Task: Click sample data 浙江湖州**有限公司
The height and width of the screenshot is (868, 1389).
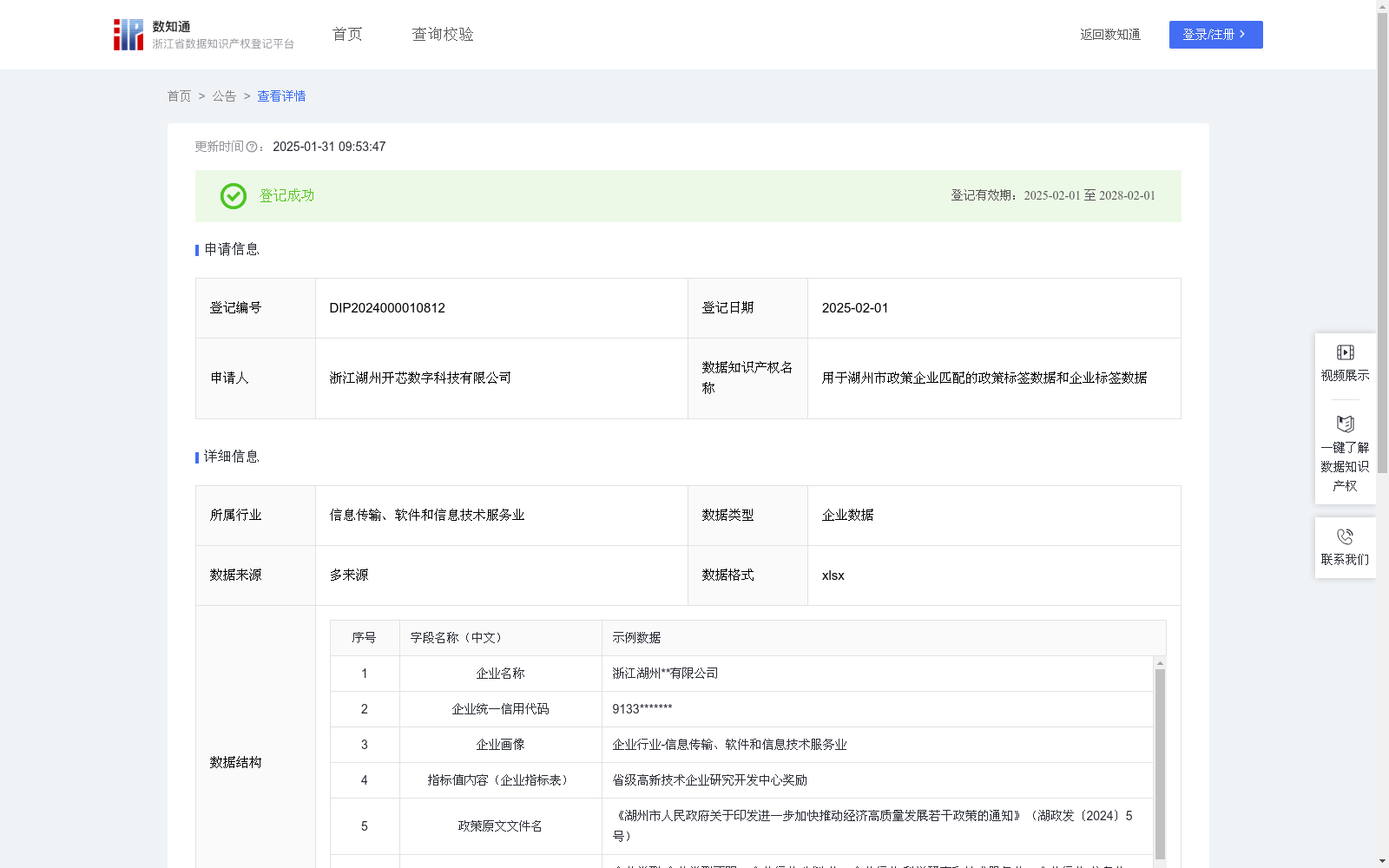Action: click(665, 674)
